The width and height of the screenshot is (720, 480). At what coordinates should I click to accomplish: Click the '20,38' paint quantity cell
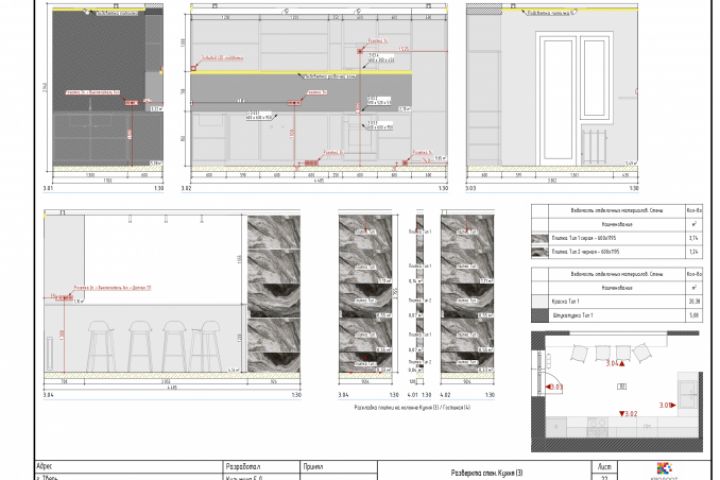click(694, 301)
